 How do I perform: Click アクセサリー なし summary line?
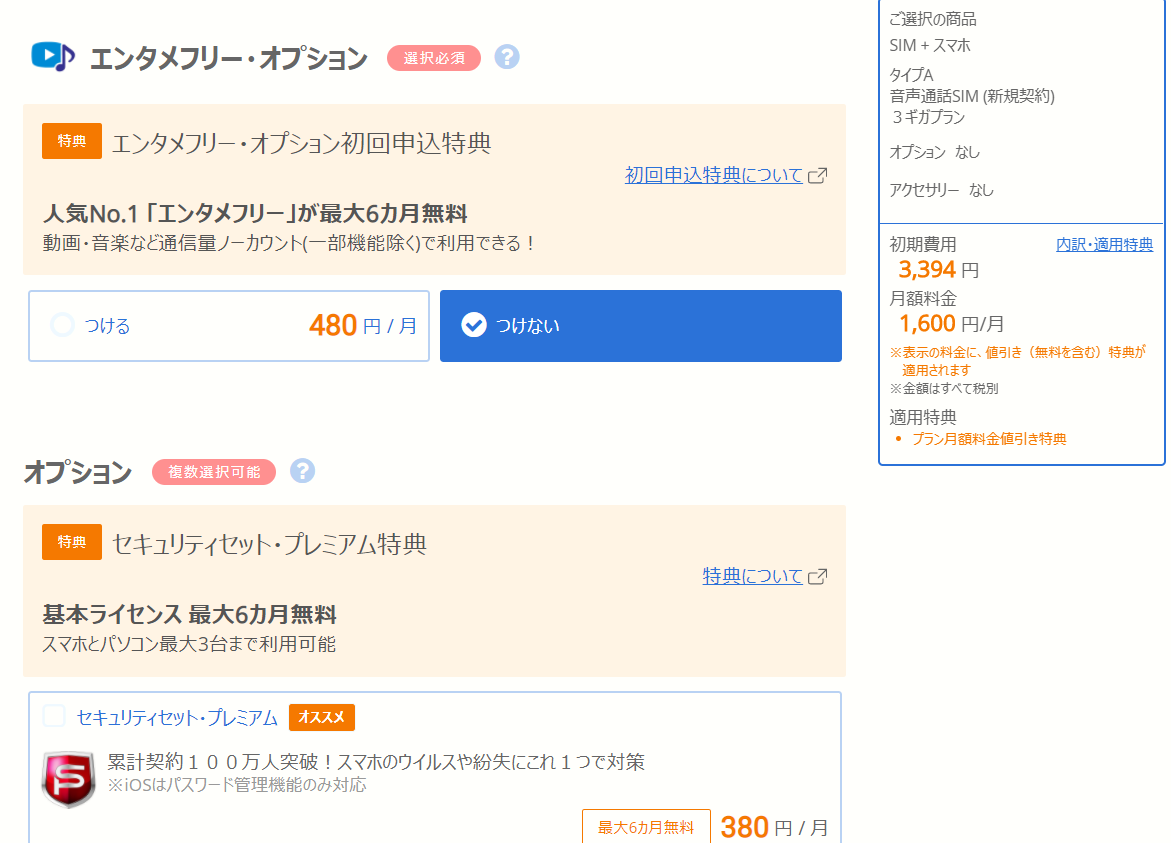941,190
